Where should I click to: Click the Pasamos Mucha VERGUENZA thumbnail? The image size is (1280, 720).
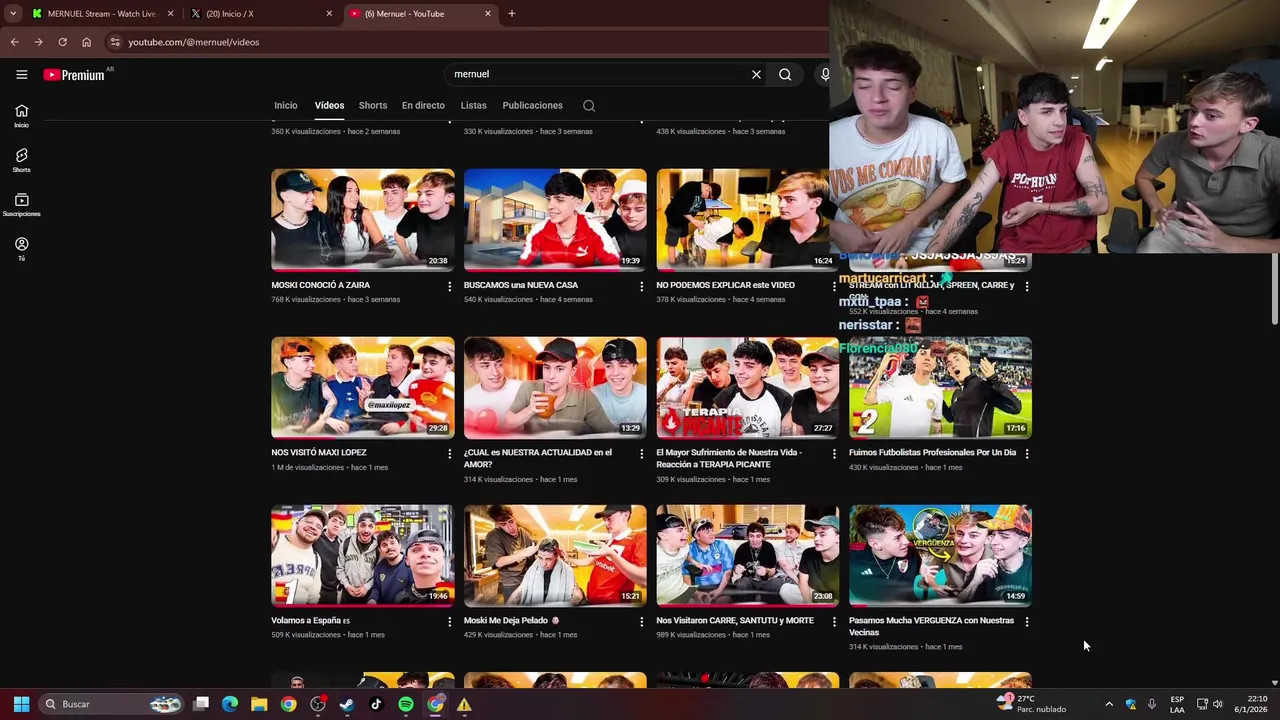tap(940, 555)
